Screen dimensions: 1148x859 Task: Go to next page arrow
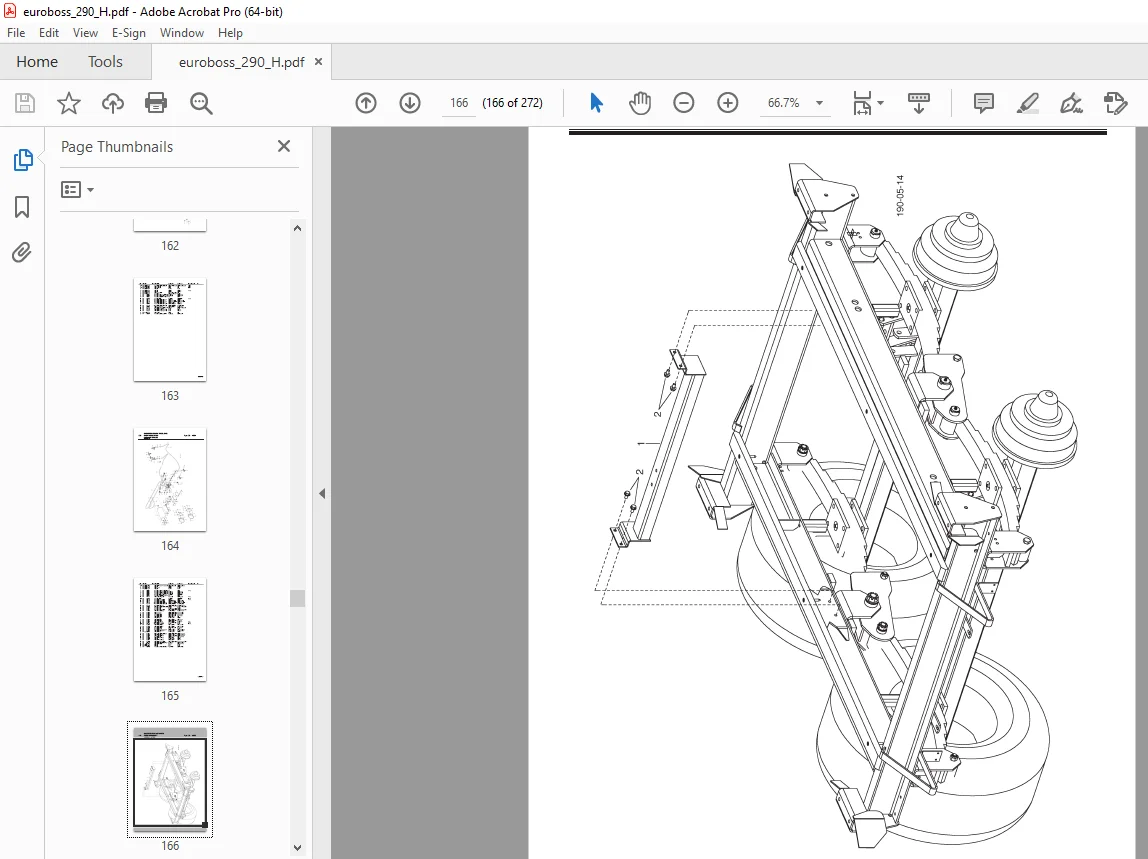[410, 103]
